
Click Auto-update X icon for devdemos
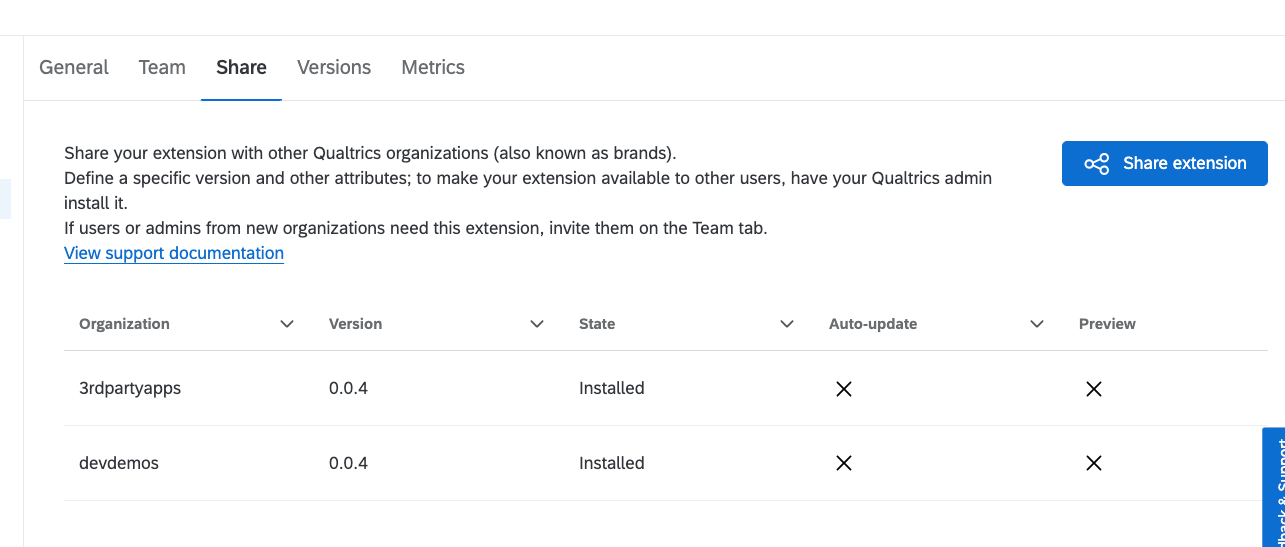[x=844, y=463]
